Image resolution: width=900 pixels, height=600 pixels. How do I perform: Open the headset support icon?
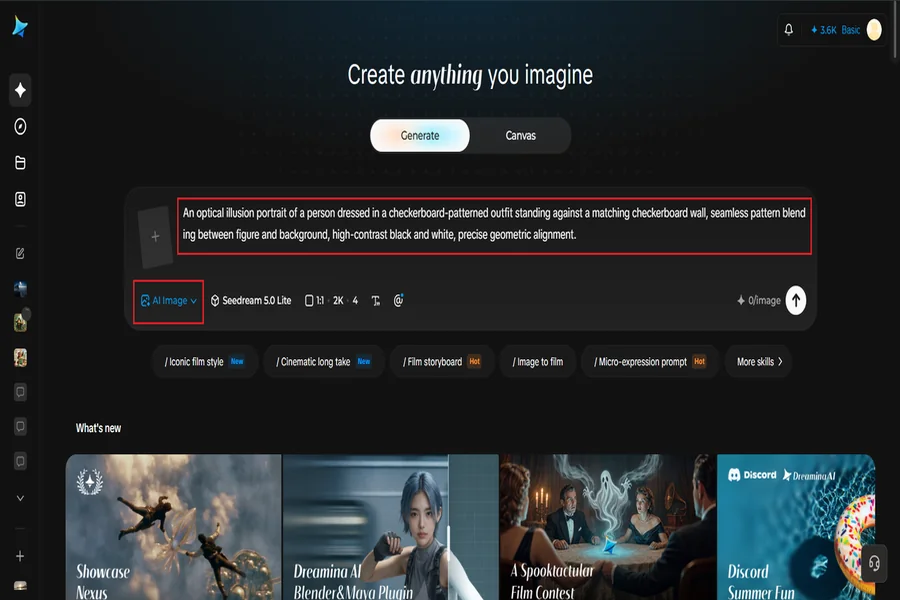point(874,563)
